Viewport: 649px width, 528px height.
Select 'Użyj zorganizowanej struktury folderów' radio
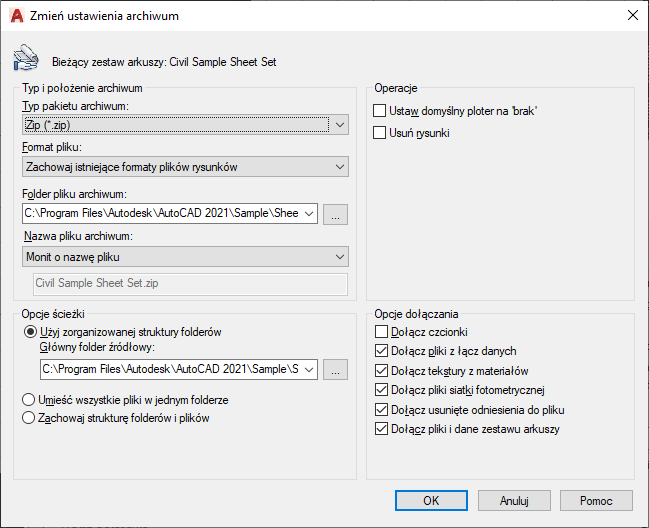29,332
